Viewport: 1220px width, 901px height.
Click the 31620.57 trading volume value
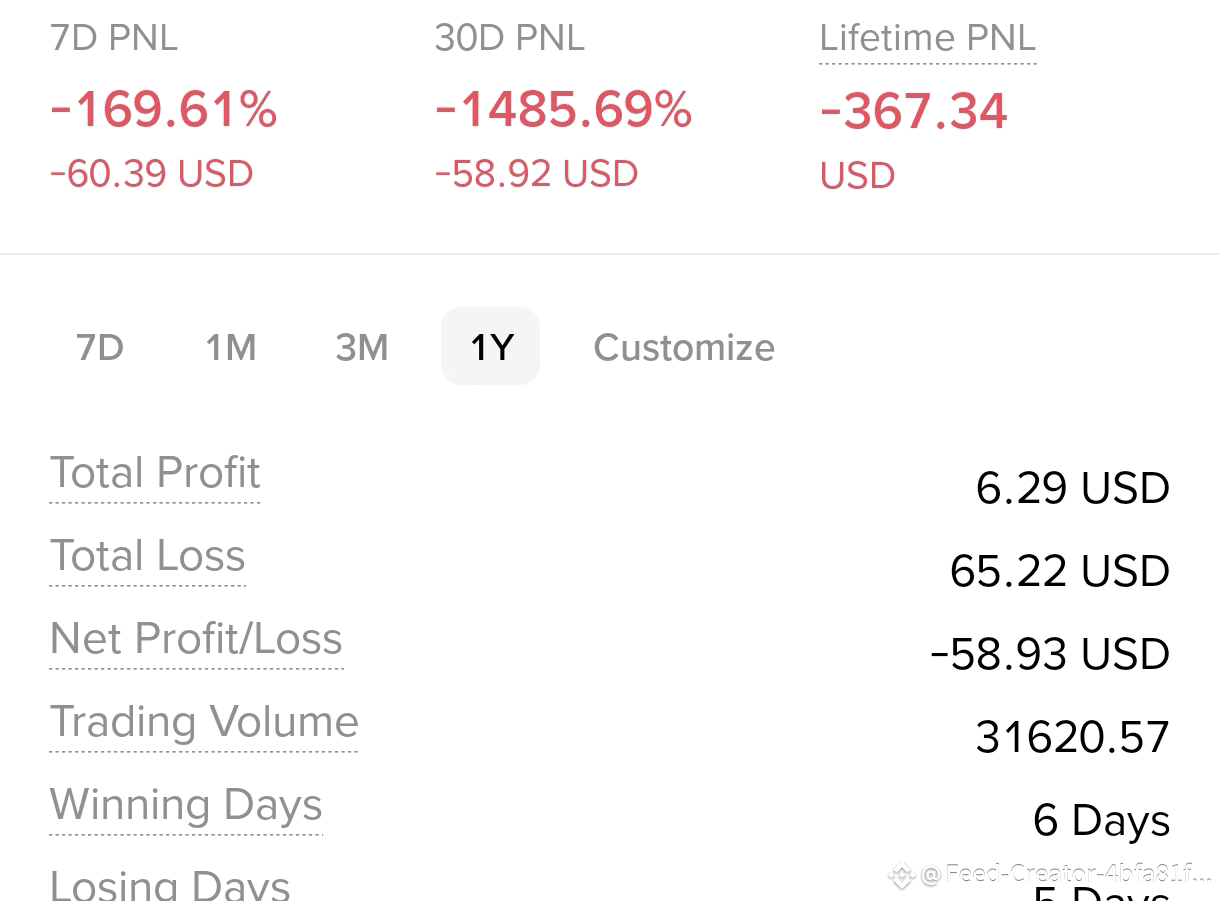[1072, 737]
